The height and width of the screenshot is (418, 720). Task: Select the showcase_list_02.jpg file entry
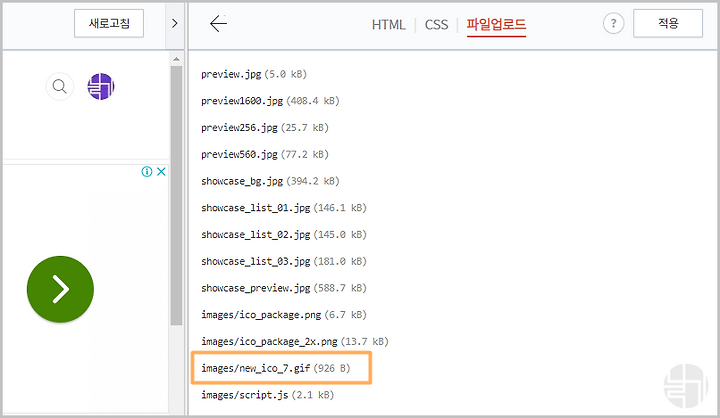284,234
